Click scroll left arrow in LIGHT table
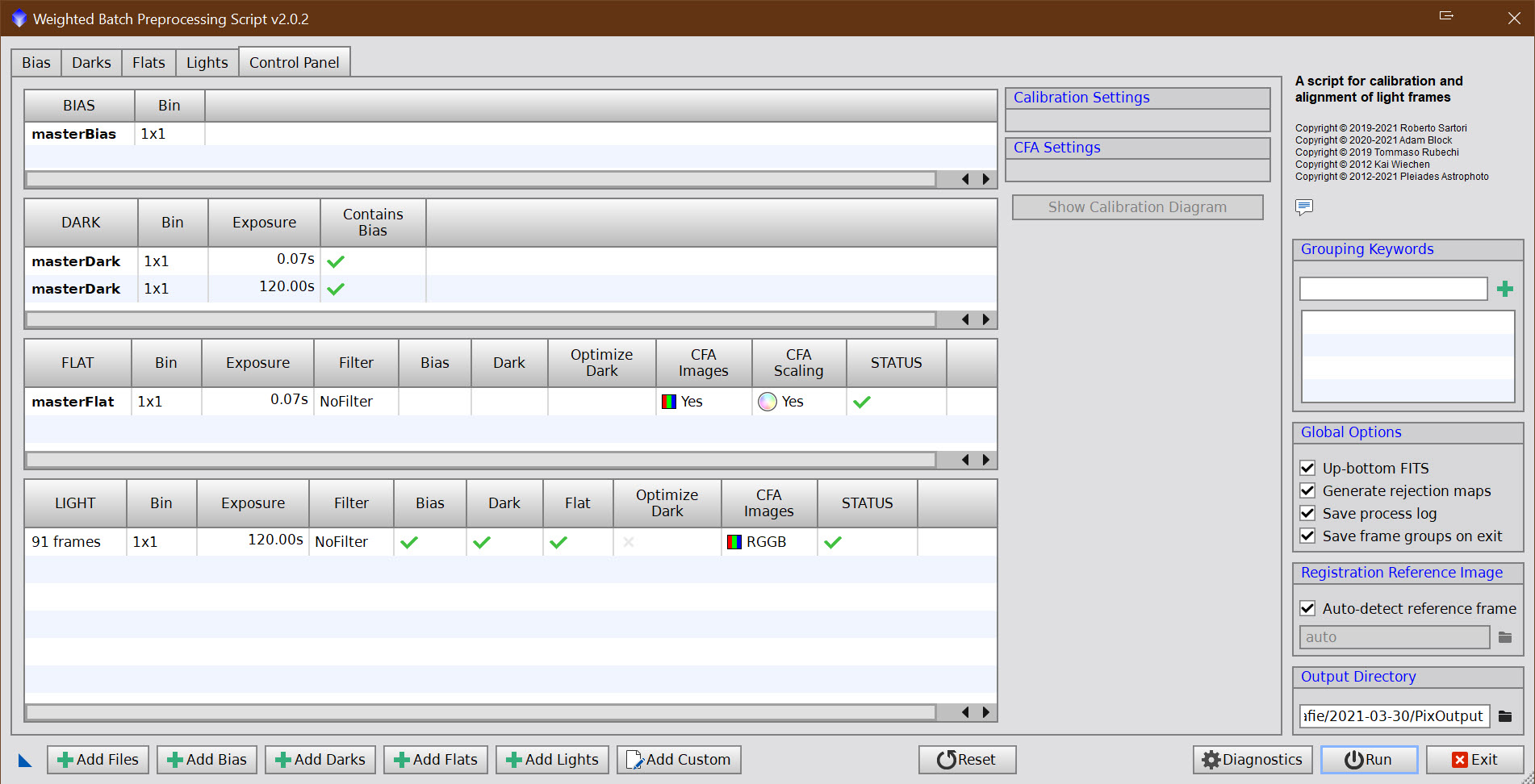Image resolution: width=1535 pixels, height=784 pixels. [x=965, y=712]
